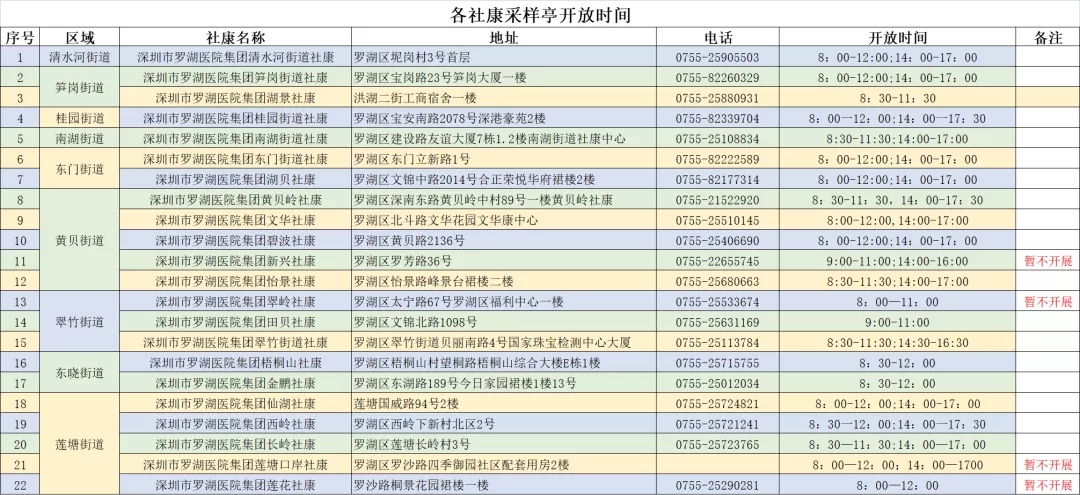The height and width of the screenshot is (495, 1080).
Task: Select the '开放时间' column header
Action: click(x=897, y=38)
